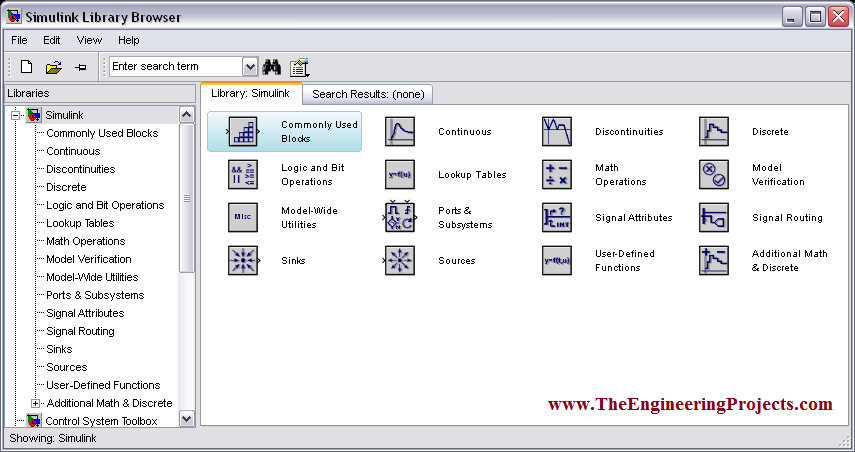Viewport: 855px width, 452px height.
Task: Select Sinks in the Libraries tree
Action: click(x=59, y=349)
